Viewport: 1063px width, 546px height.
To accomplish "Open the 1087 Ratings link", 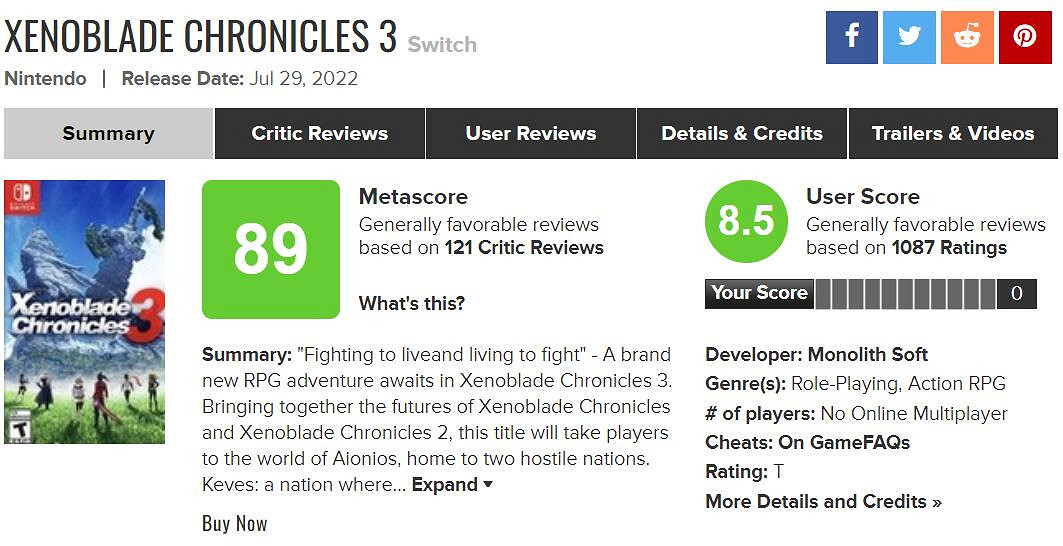I will 949,248.
